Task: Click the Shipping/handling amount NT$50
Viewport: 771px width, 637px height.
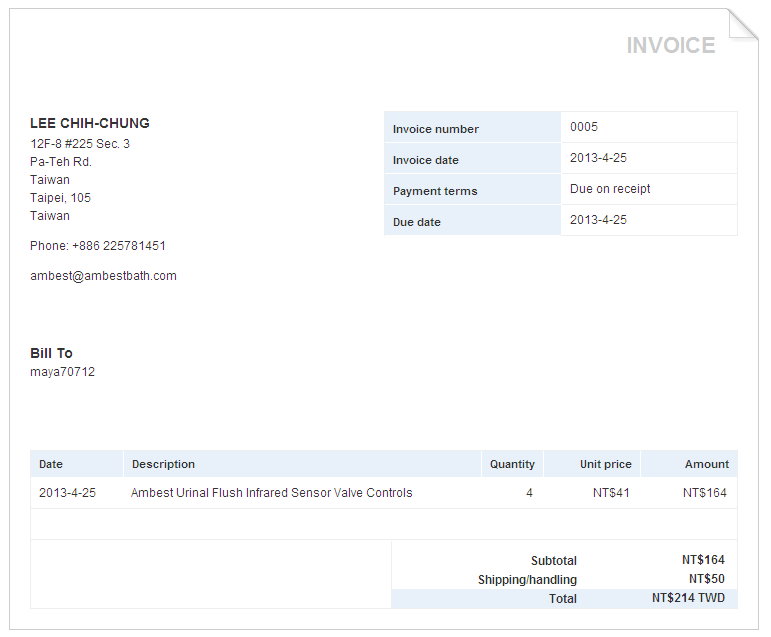Action: (706, 579)
